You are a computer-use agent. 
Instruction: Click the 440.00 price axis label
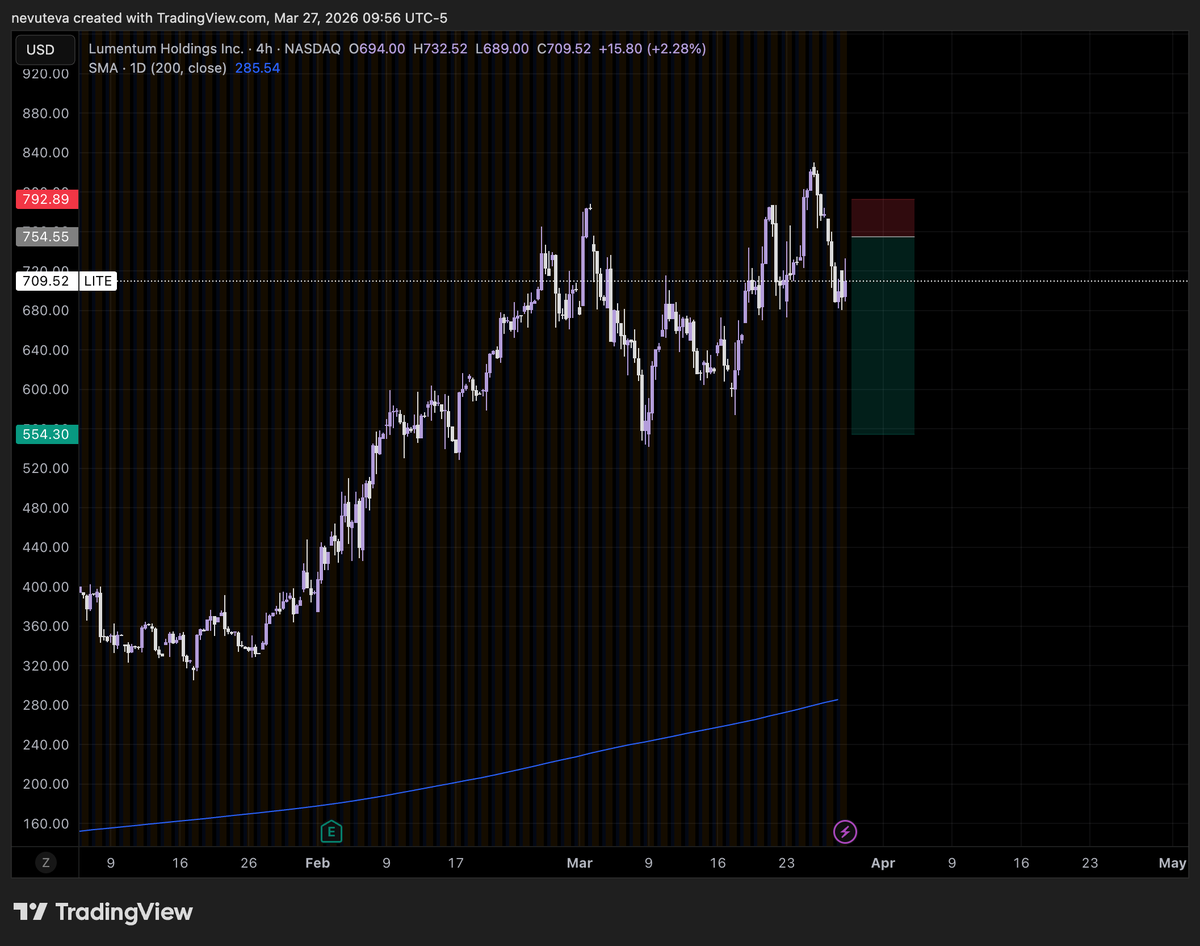46,548
